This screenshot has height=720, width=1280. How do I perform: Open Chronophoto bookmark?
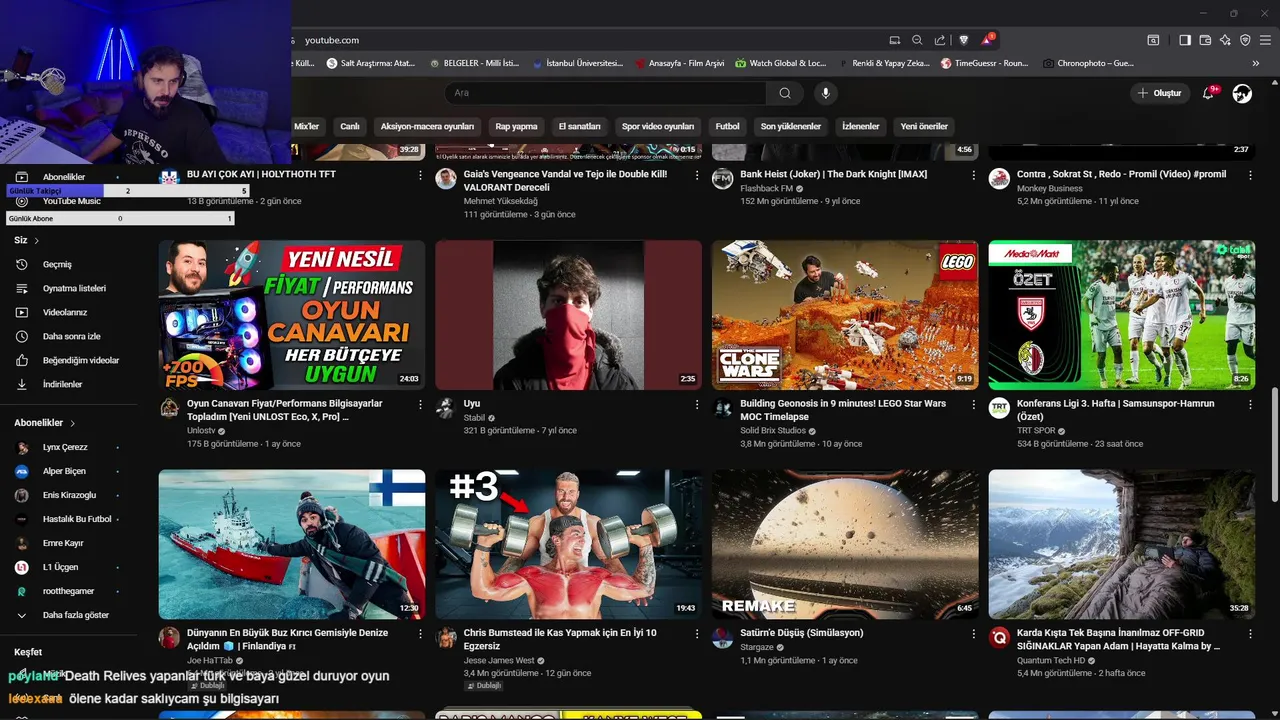click(1088, 63)
